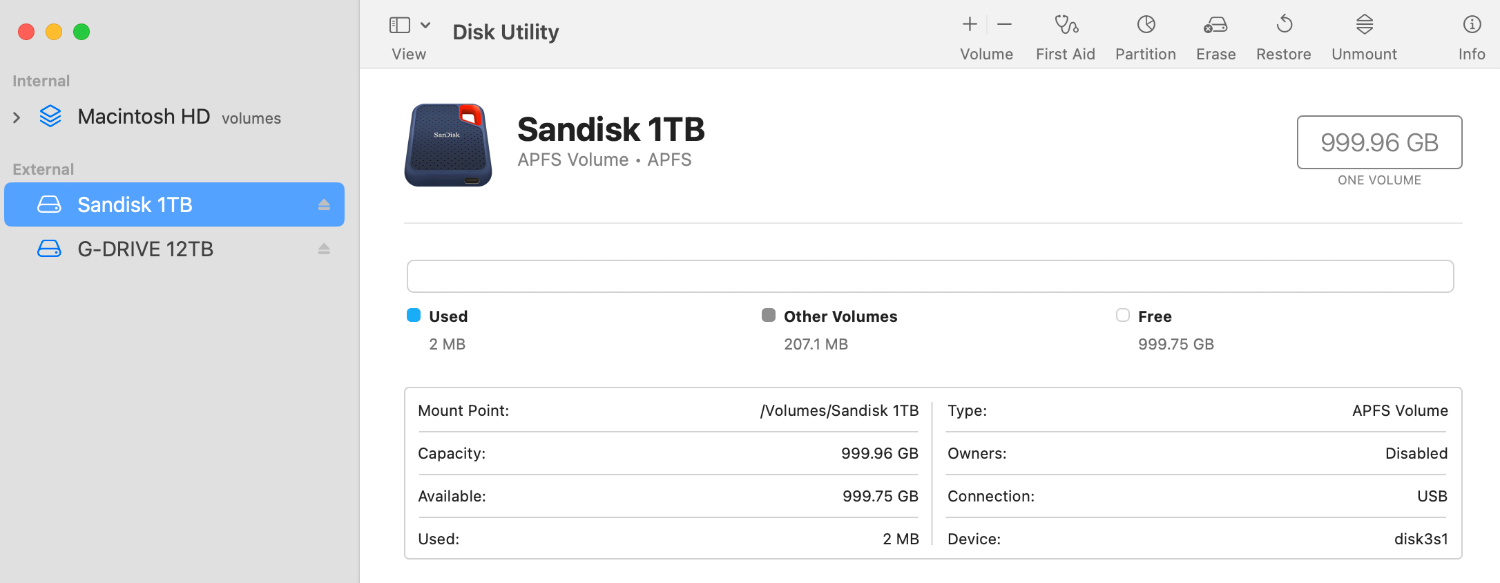
Task: Remove volume with minus icon
Action: point(1005,25)
